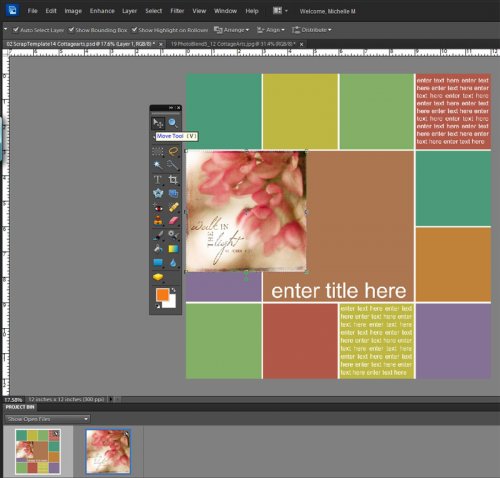Open the Filter menu

click(x=177, y=11)
